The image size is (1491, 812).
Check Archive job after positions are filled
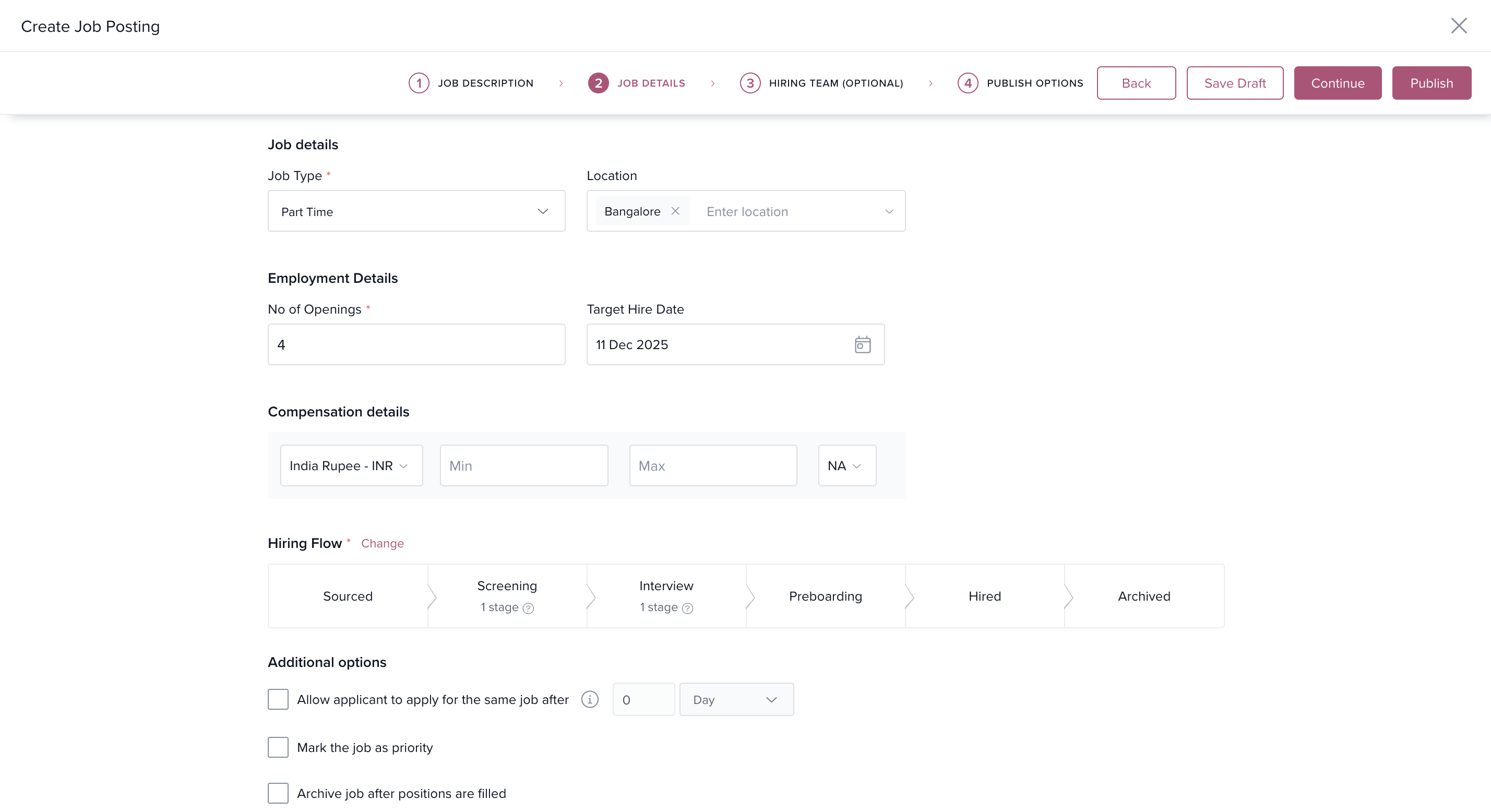tap(278, 793)
